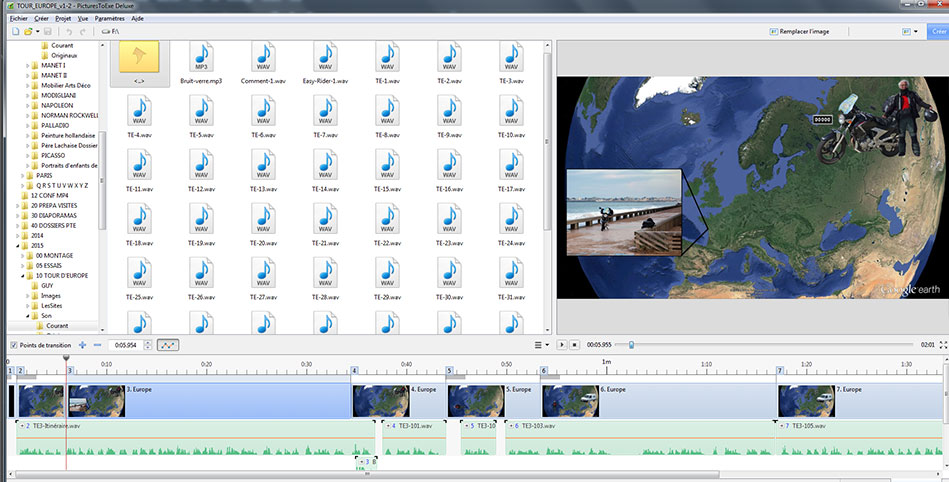Expand the 20 PREPA VISITES folder
949x482 pixels.
(18, 206)
